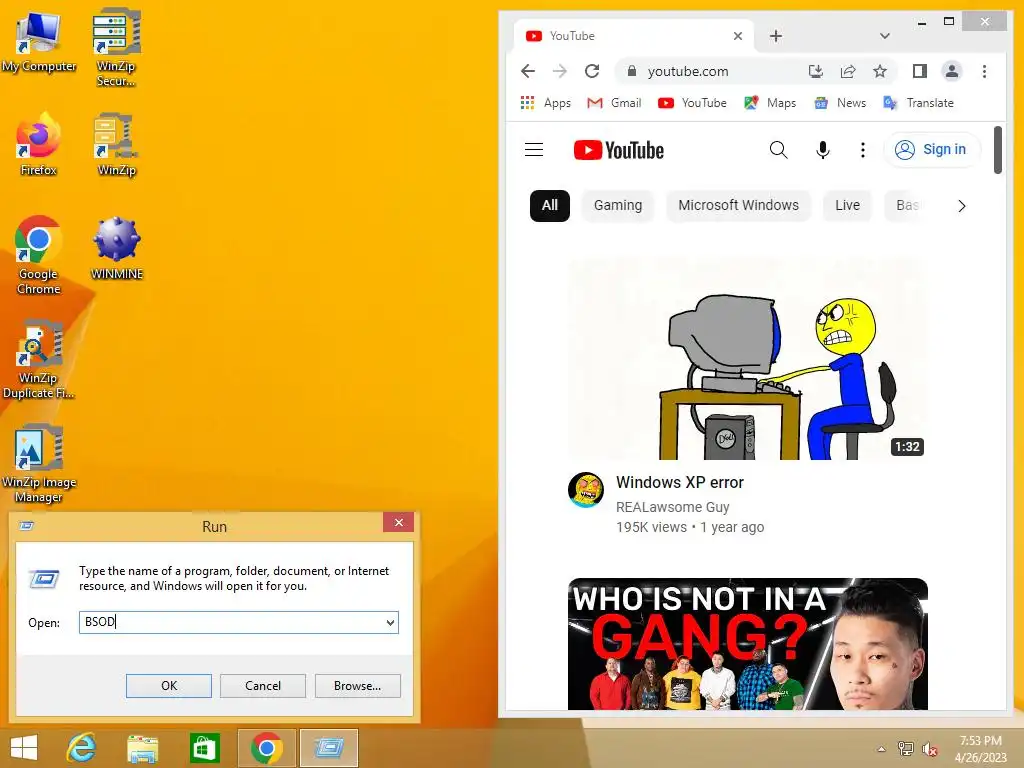1024x768 pixels.
Task: Open the Windows XP error video title
Action: 680,483
